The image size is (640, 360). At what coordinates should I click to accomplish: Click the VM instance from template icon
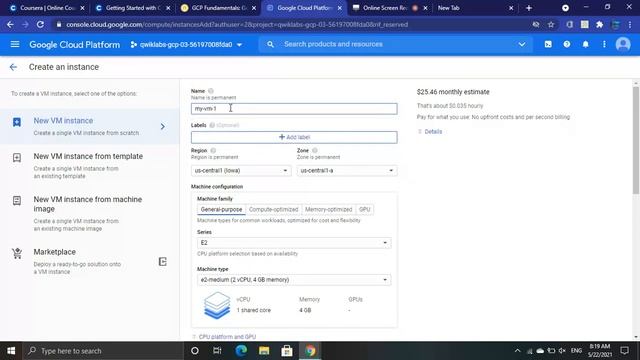point(17,158)
